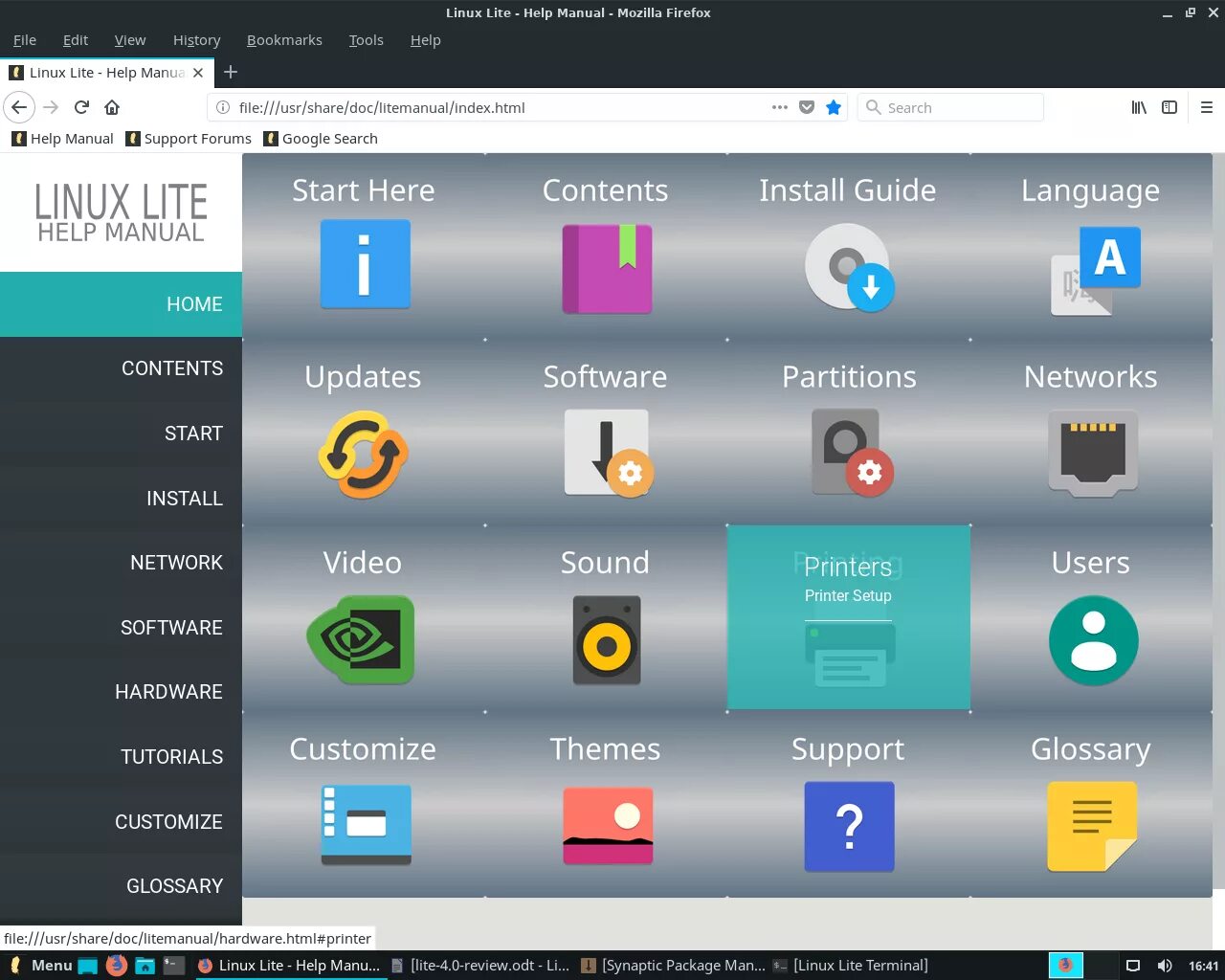1225x980 pixels.
Task: Open the Pocket save icon
Action: [807, 107]
